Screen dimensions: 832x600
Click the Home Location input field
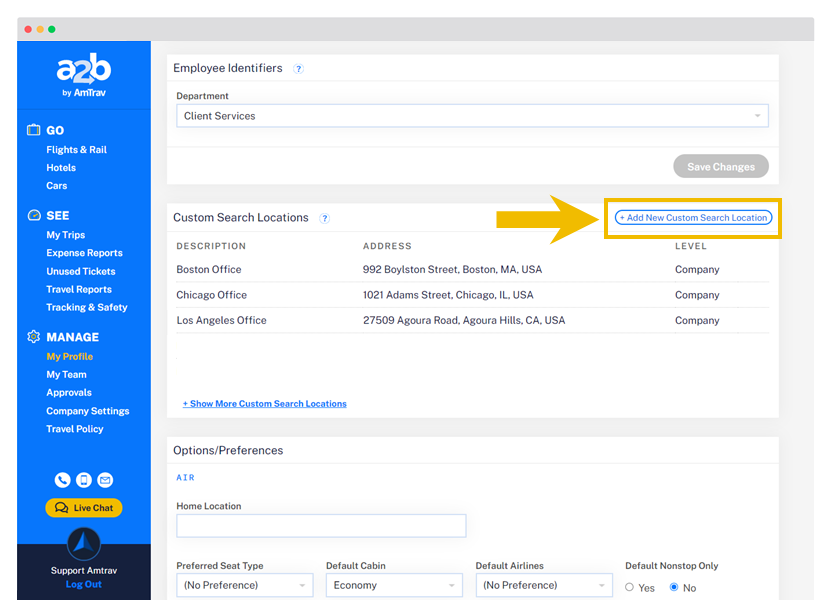point(321,526)
